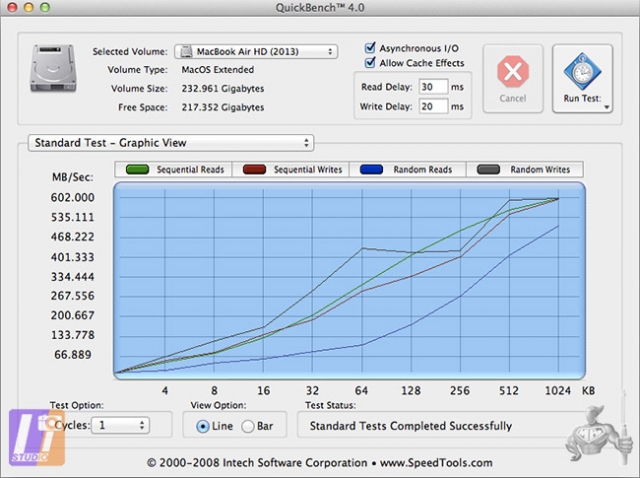Open the Run Test options arrow
Screen dimensions: 640x478
point(607,107)
